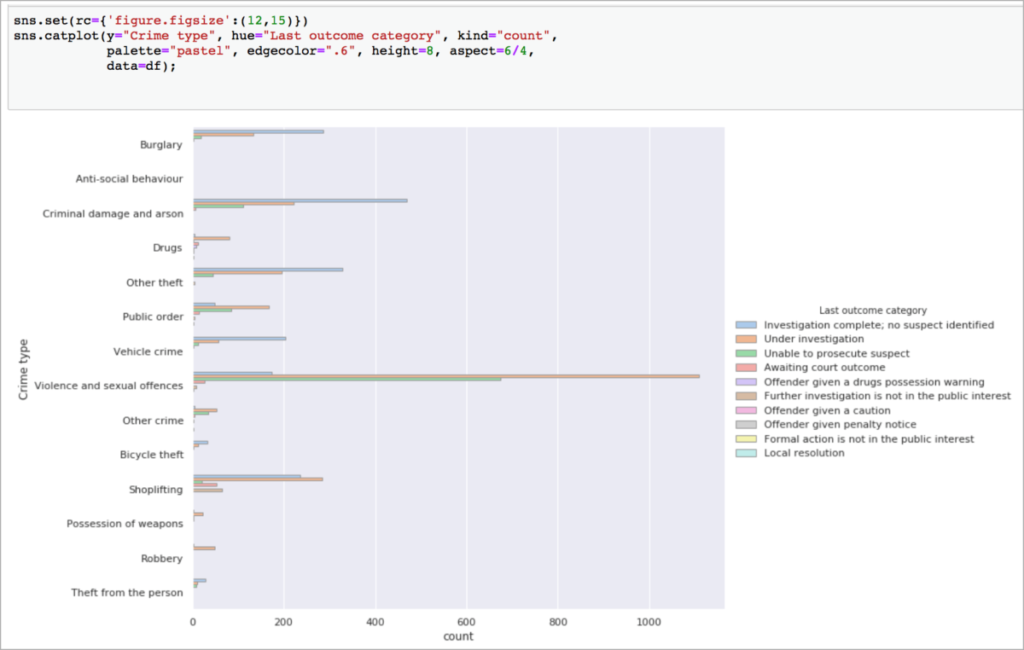Click the orange 'Under investigation' legend swatch
1024x650 pixels.
coord(745,337)
